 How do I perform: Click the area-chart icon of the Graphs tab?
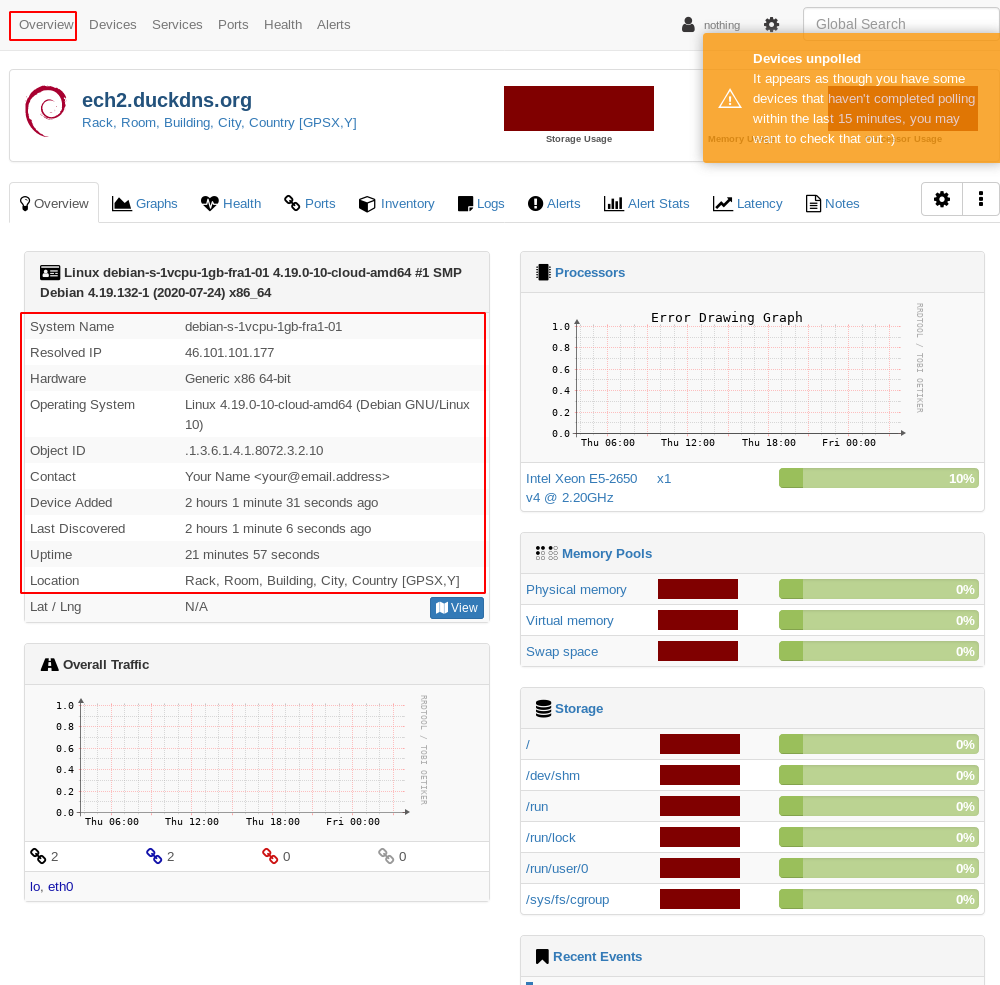[x=121, y=204]
